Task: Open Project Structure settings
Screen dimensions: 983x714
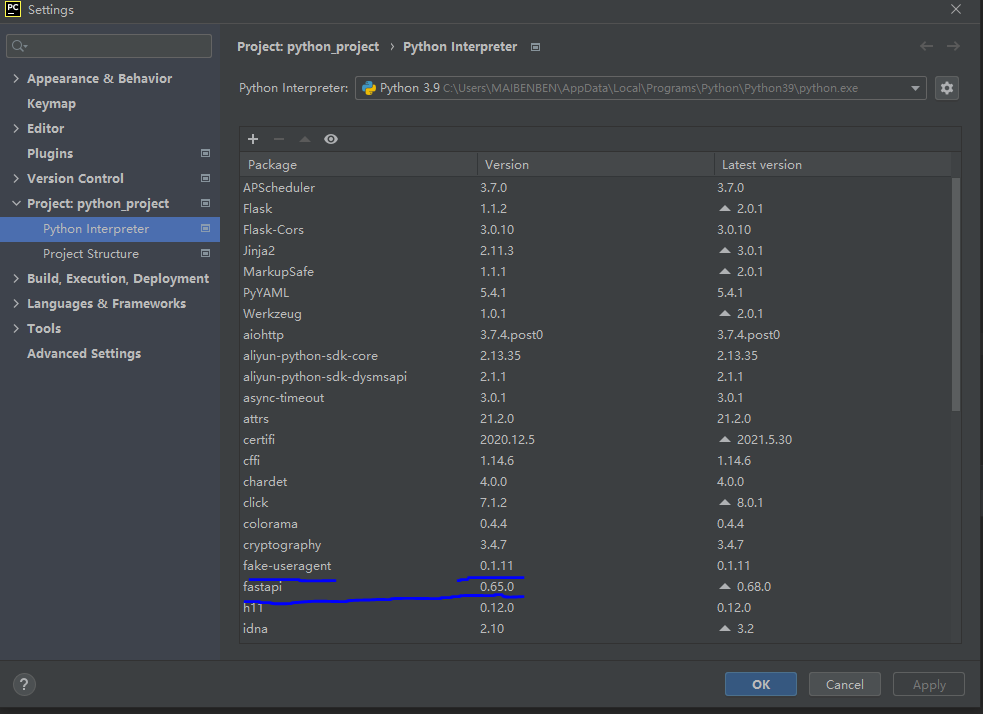Action: (91, 254)
